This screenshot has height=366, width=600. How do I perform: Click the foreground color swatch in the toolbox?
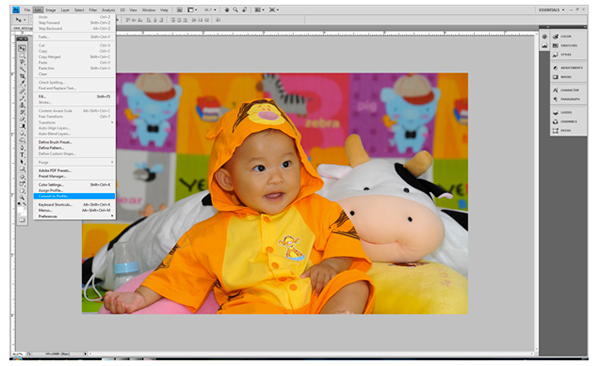[20, 210]
